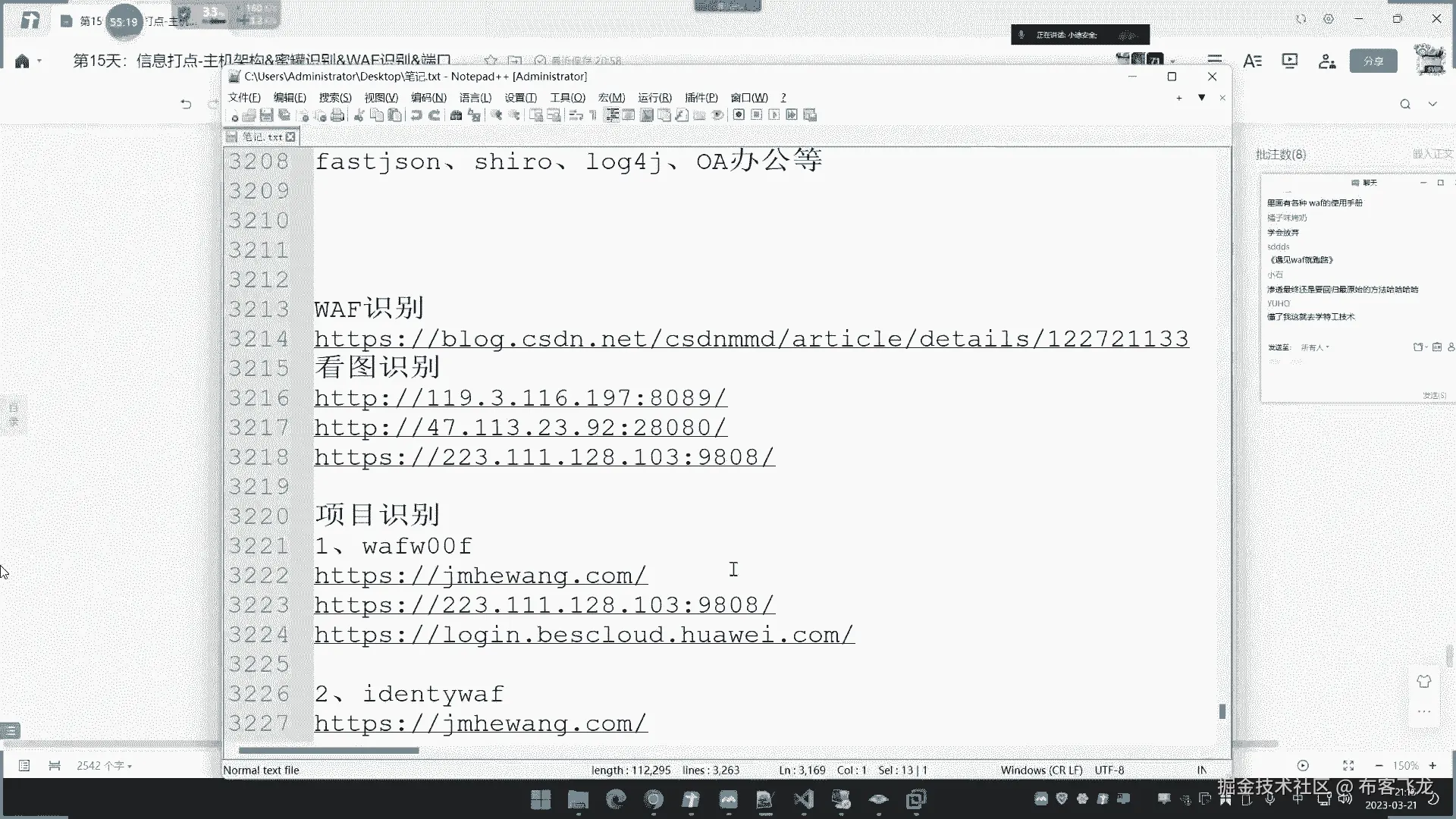Image resolution: width=1456 pixels, height=819 pixels.
Task: Click the Zoom in toolbar icon
Action: (x=496, y=115)
